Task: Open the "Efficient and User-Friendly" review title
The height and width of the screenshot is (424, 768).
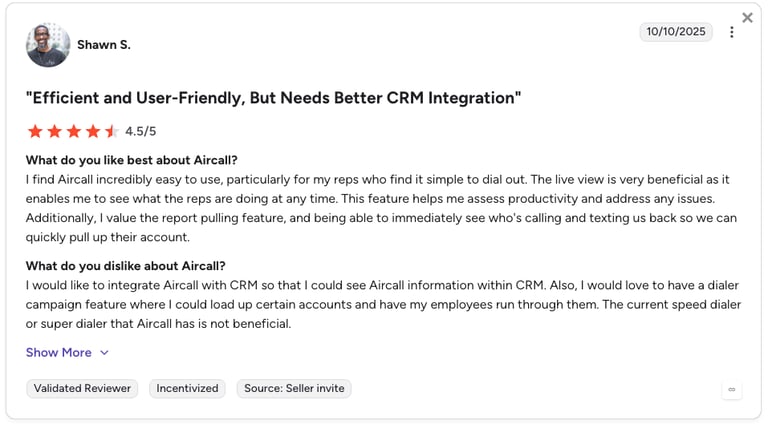Action: [x=273, y=98]
